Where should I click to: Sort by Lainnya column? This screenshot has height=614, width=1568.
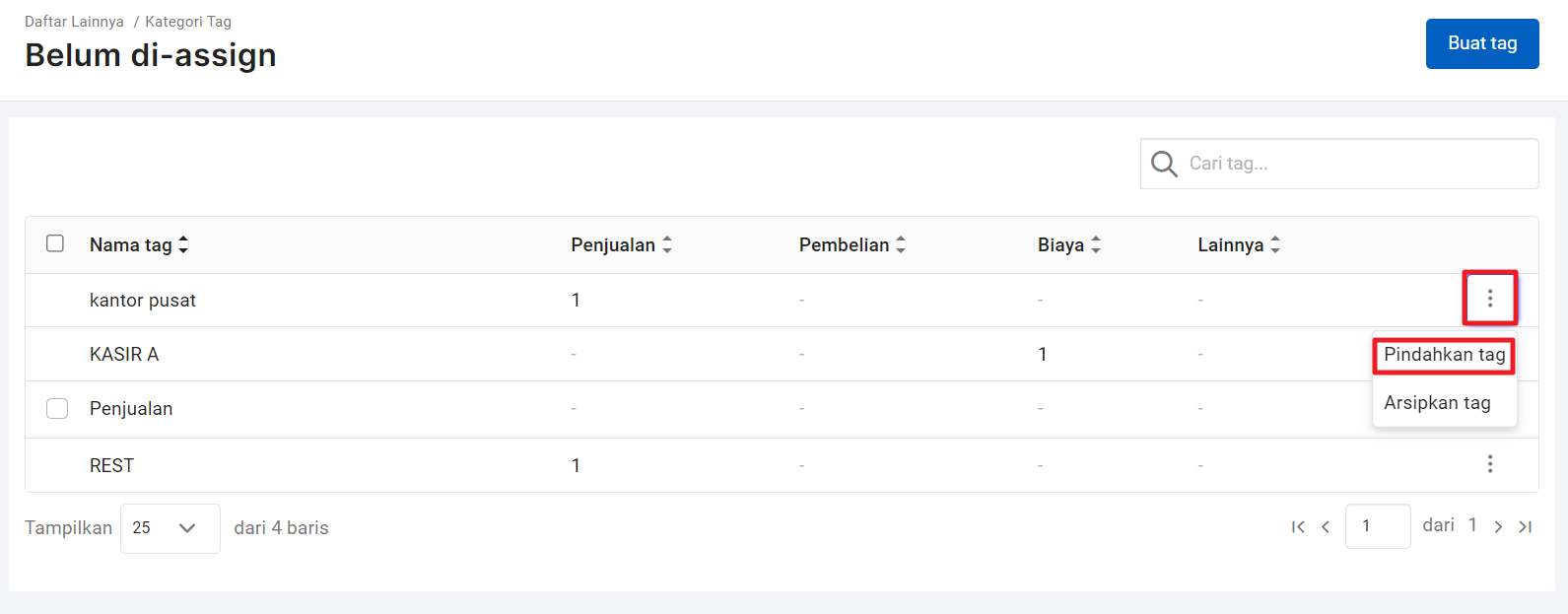tap(1239, 244)
